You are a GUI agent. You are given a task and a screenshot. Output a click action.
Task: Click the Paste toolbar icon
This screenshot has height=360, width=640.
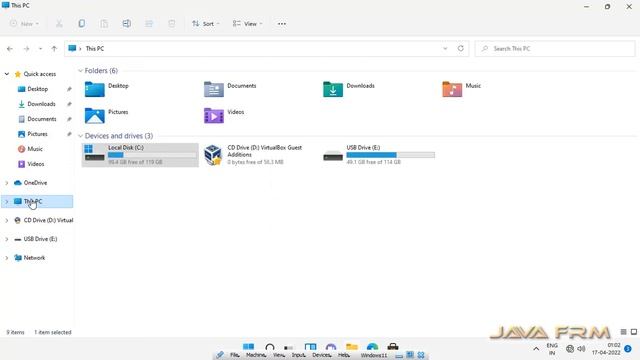[x=104, y=24]
